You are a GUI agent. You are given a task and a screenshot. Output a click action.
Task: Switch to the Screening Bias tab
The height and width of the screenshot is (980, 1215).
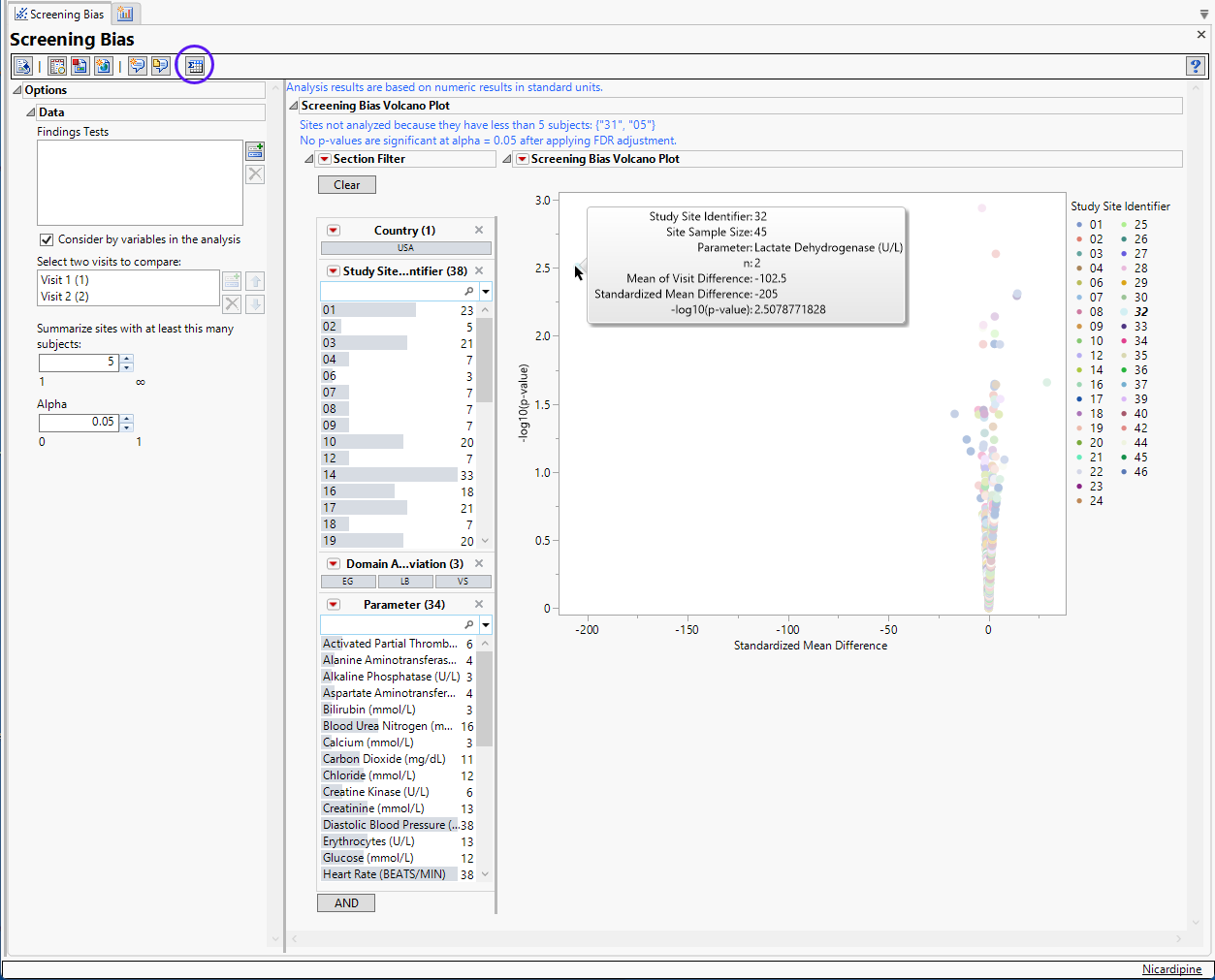tap(58, 14)
